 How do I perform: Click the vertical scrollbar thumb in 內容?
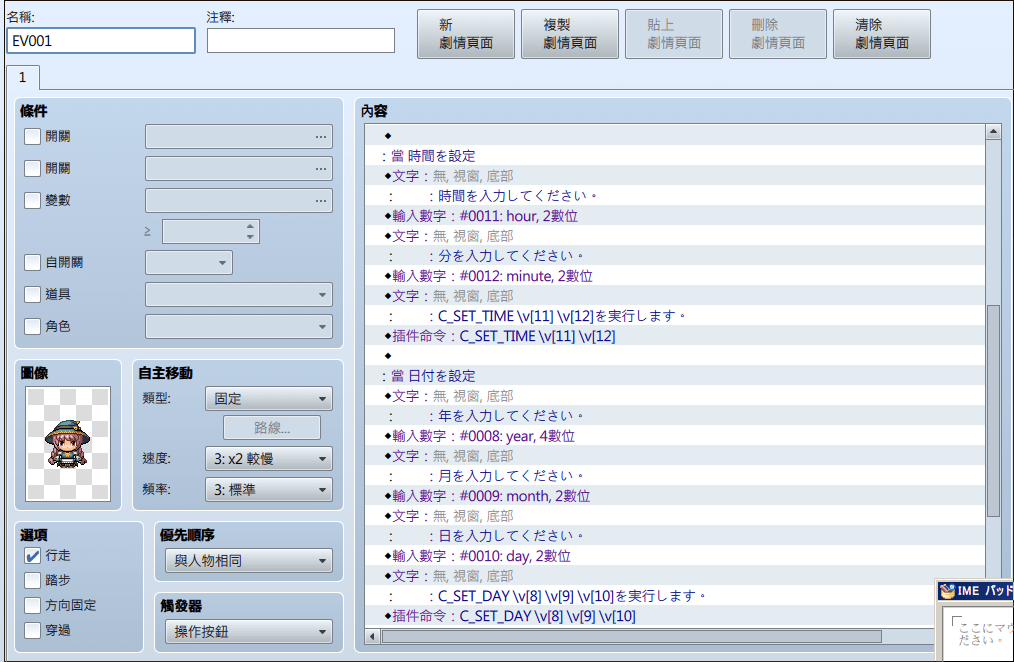pyautogui.click(x=994, y=411)
